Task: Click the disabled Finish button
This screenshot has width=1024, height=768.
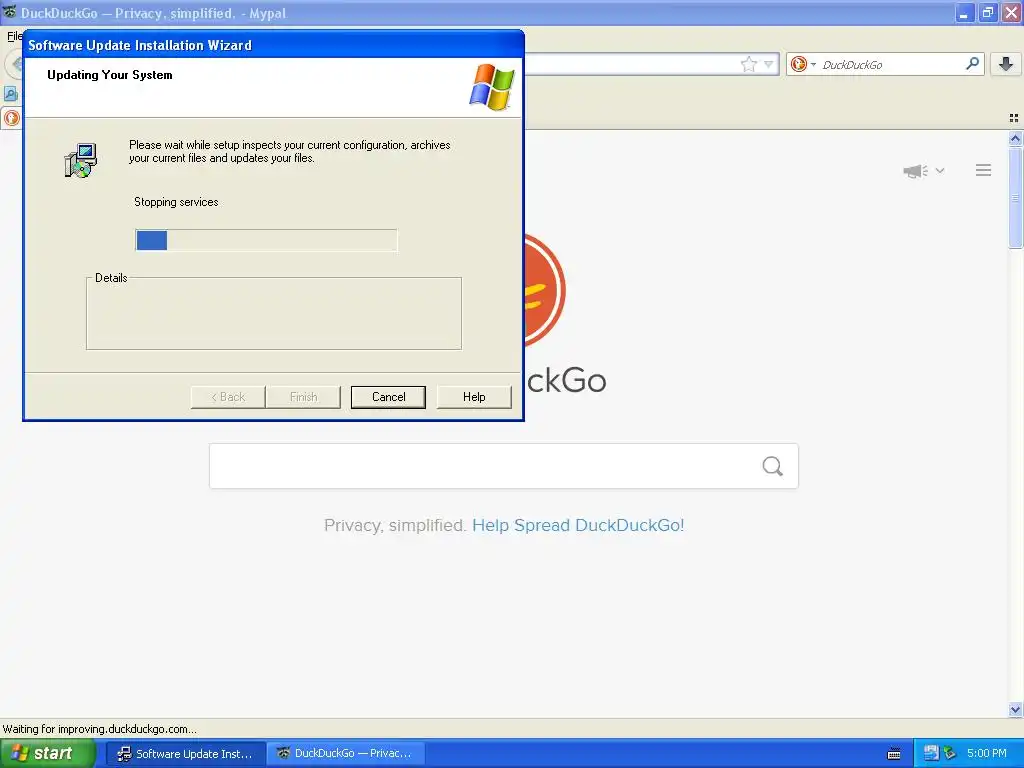Action: (303, 397)
